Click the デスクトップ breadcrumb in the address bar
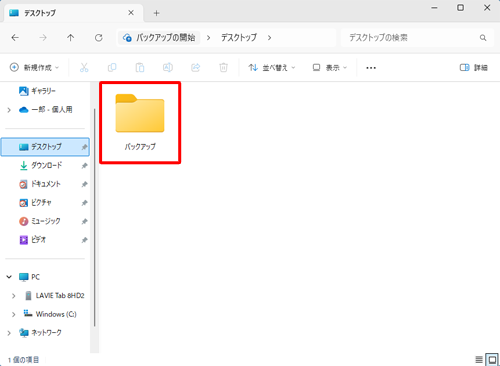 [239, 38]
